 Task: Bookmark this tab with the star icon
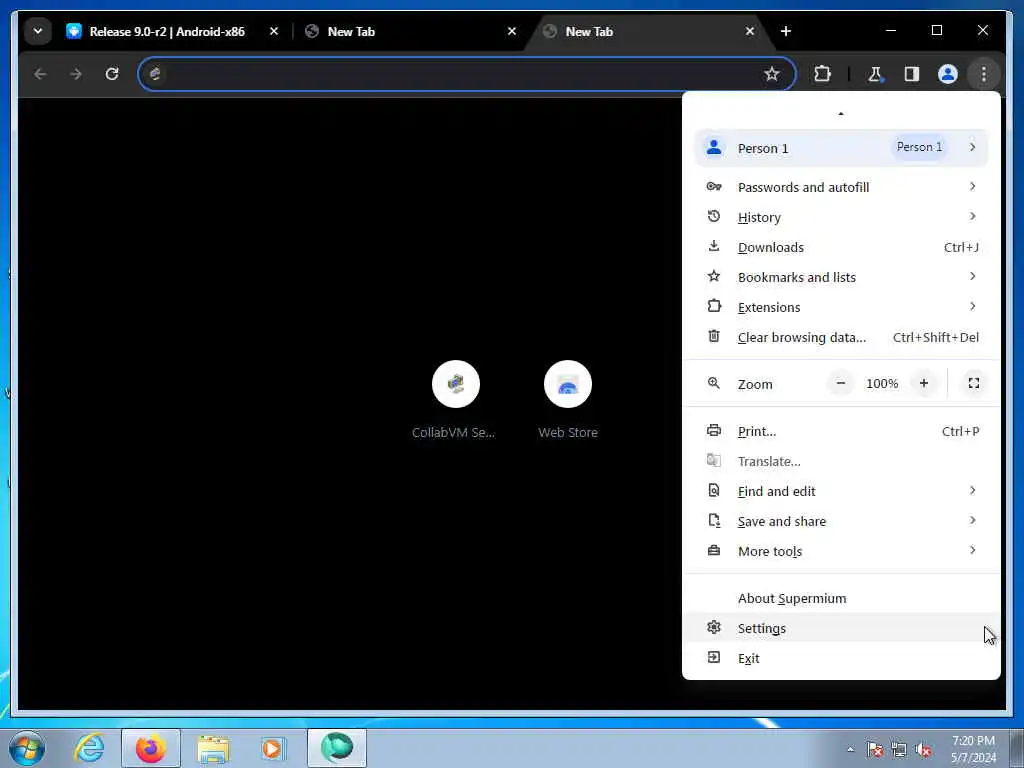click(x=771, y=74)
